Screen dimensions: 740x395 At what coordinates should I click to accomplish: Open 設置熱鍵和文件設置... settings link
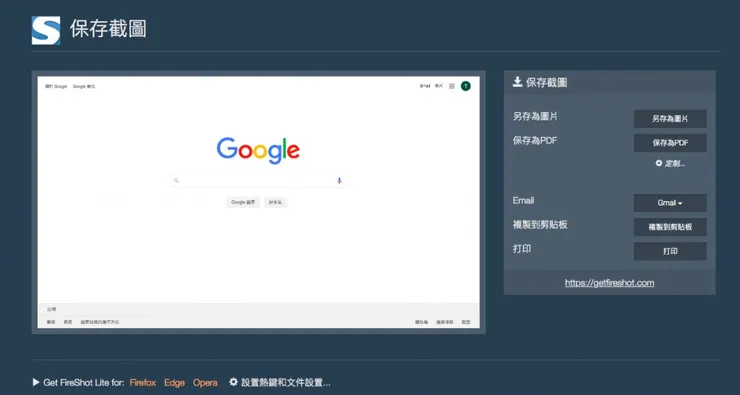pyautogui.click(x=286, y=382)
